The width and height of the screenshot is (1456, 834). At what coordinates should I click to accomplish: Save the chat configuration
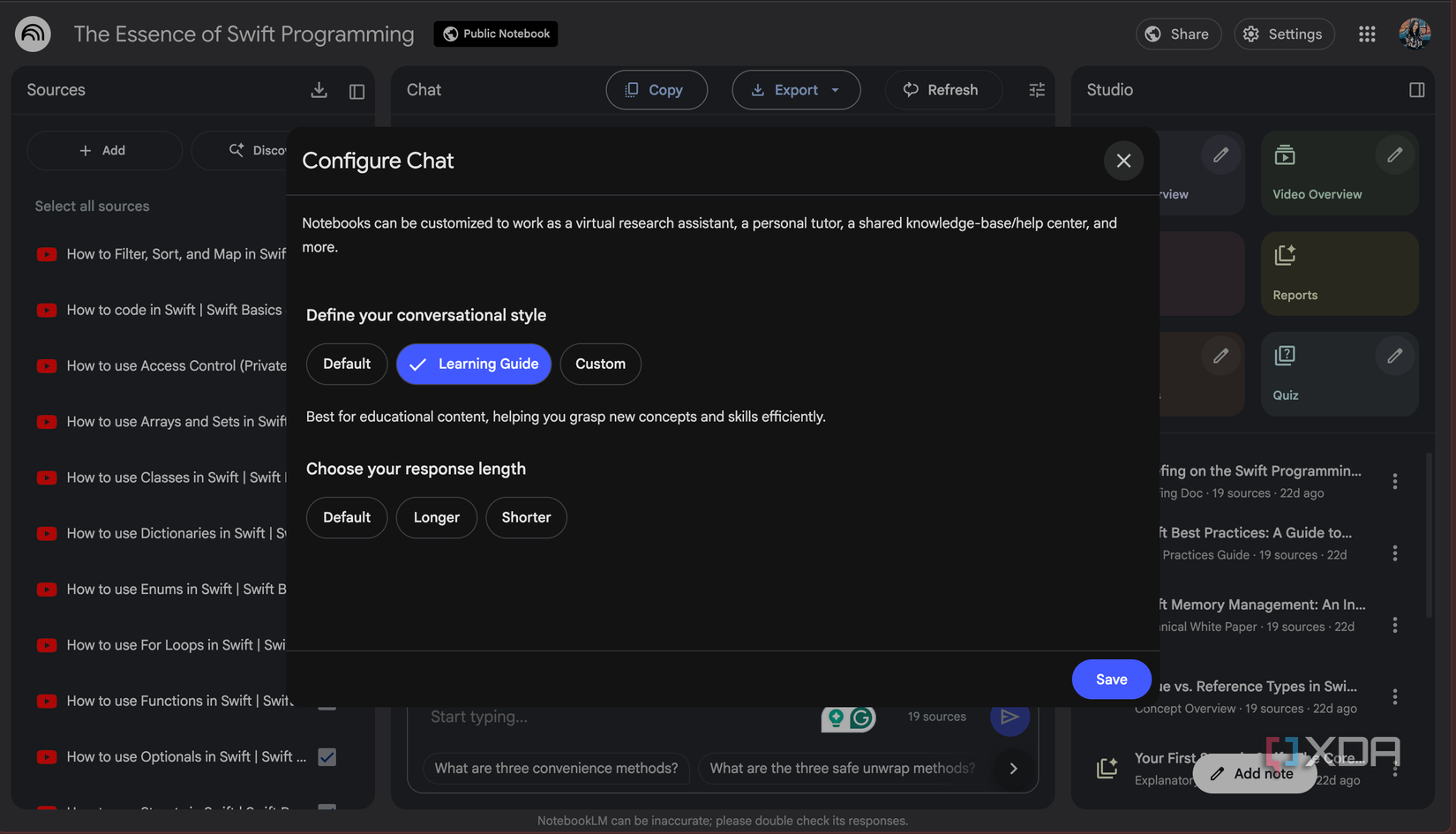tap(1111, 679)
